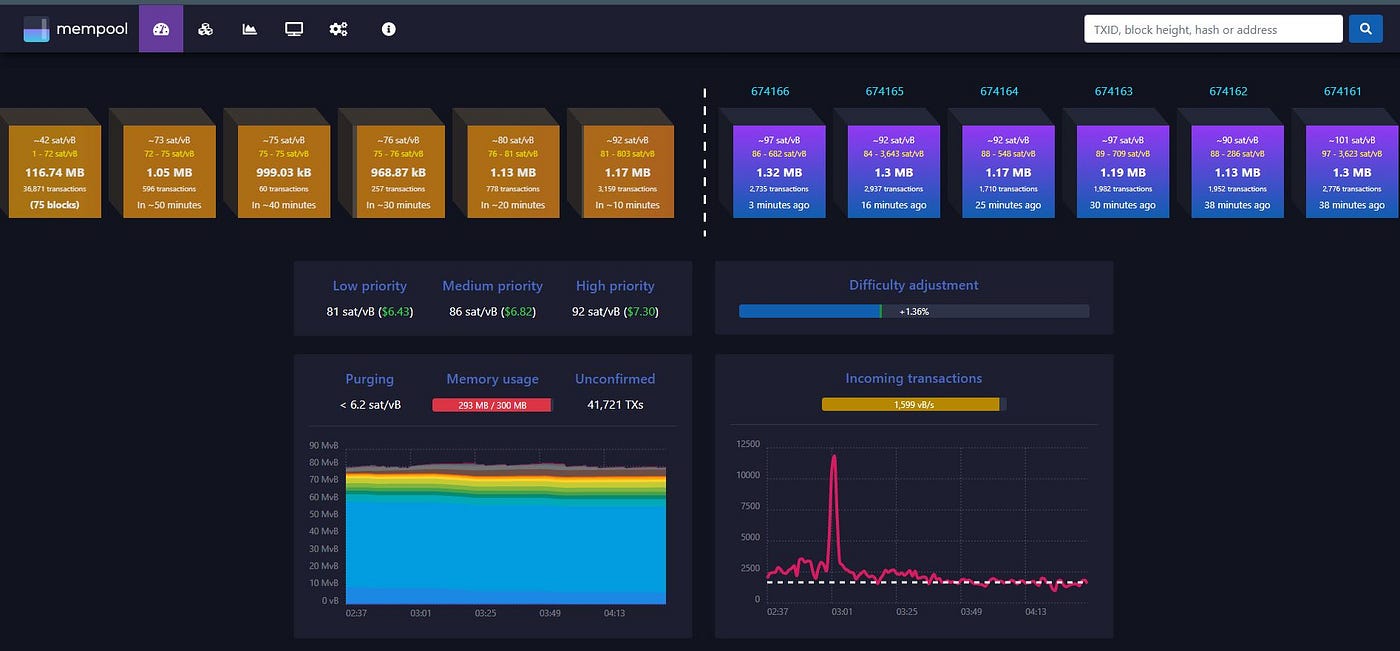This screenshot has height=651, width=1400.
Task: Click the difficulty adjustment +1.36% progress bar
Action: point(914,311)
